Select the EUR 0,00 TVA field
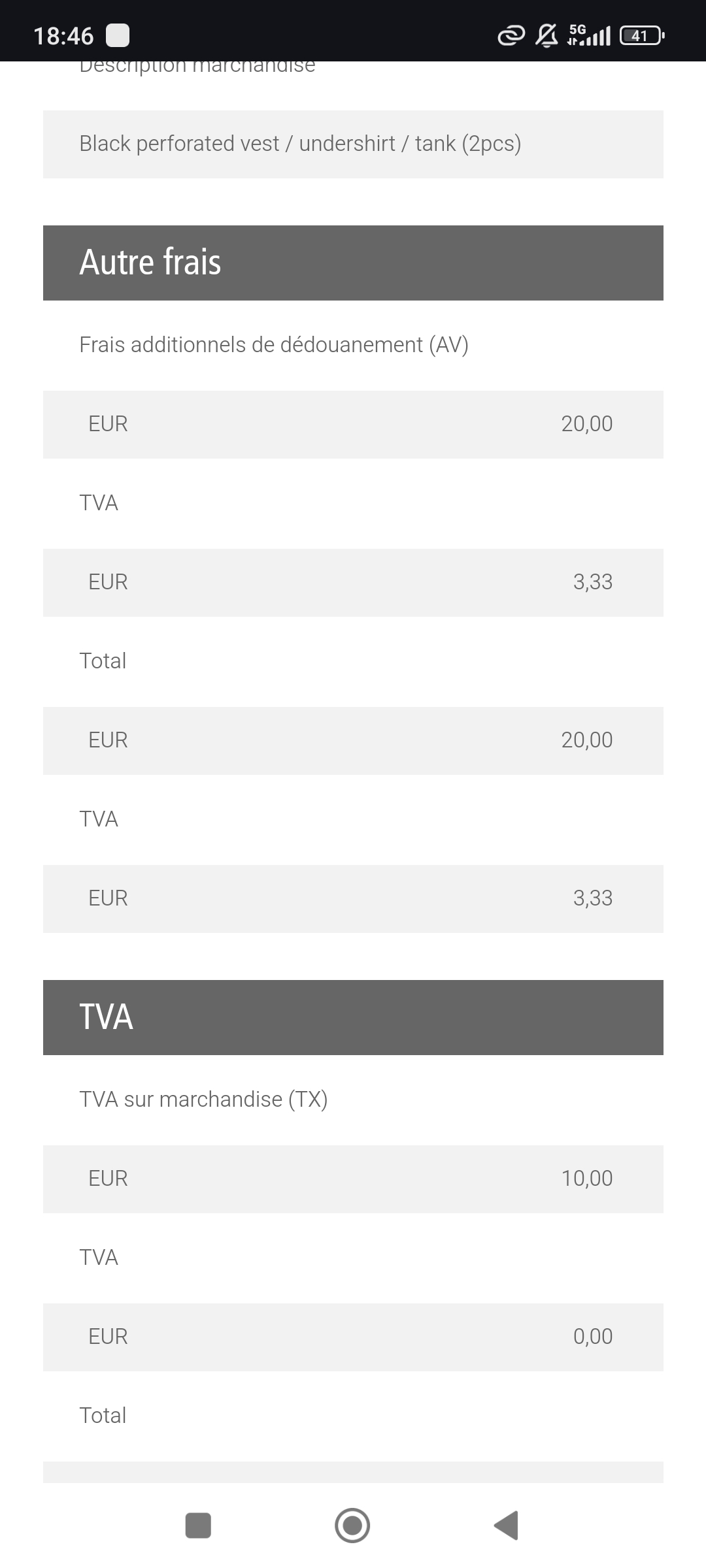706x1568 pixels. pos(353,1337)
